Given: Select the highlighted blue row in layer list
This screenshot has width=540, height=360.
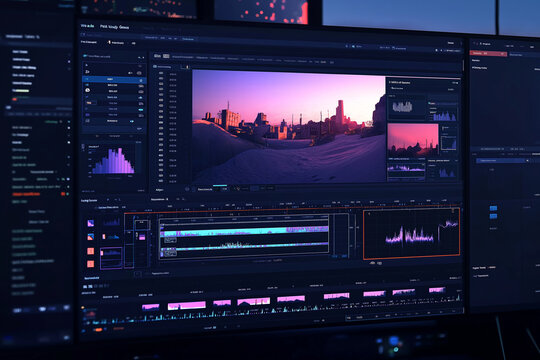Looking at the screenshot, I should click(x=114, y=80).
